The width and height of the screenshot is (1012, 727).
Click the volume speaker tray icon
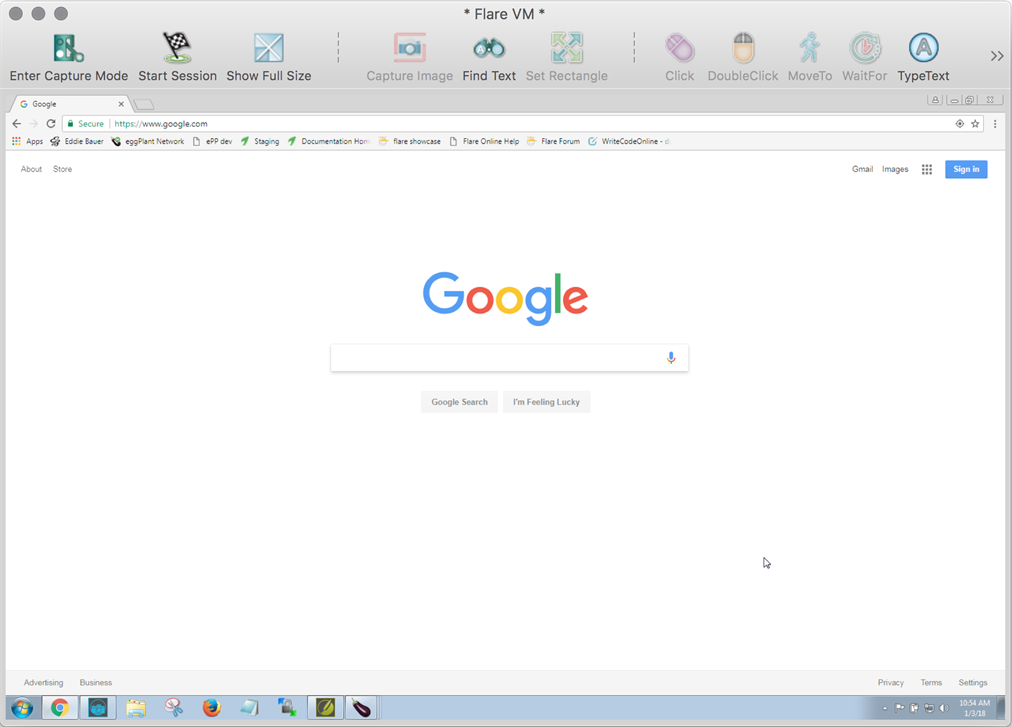pos(944,708)
